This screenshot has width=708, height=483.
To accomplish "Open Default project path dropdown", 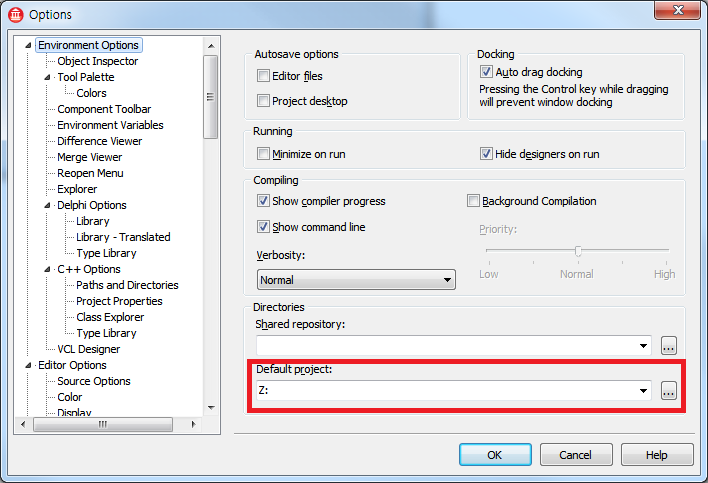I will coord(644,391).
